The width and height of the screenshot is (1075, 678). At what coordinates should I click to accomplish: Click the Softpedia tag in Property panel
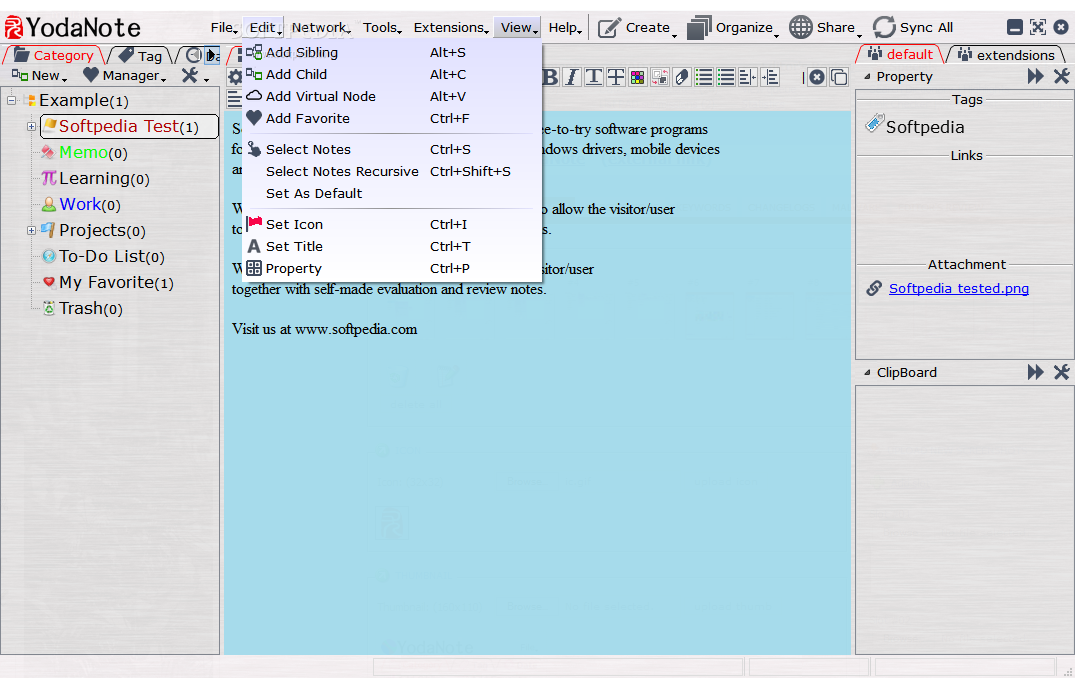click(915, 126)
